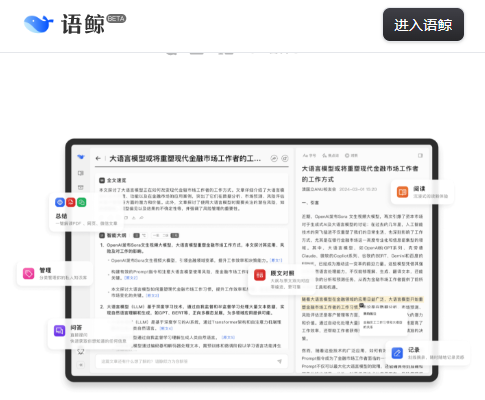This screenshot has height=400, width=485.
Task: Click the red PDF icon above 总结
Action: coord(71,202)
